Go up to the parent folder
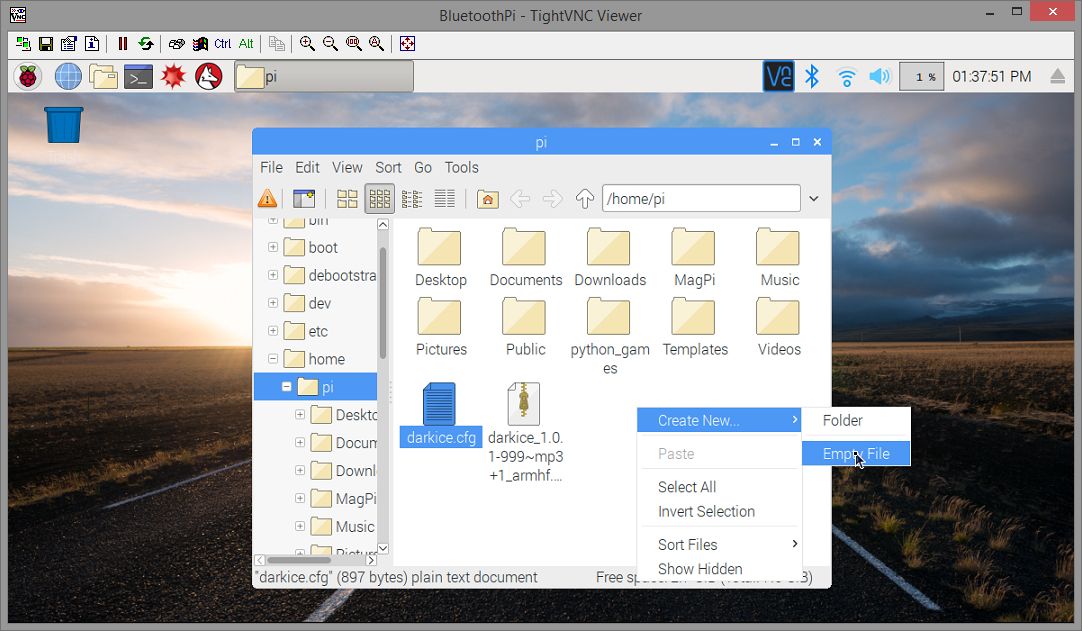1082x631 pixels. pyautogui.click(x=584, y=199)
